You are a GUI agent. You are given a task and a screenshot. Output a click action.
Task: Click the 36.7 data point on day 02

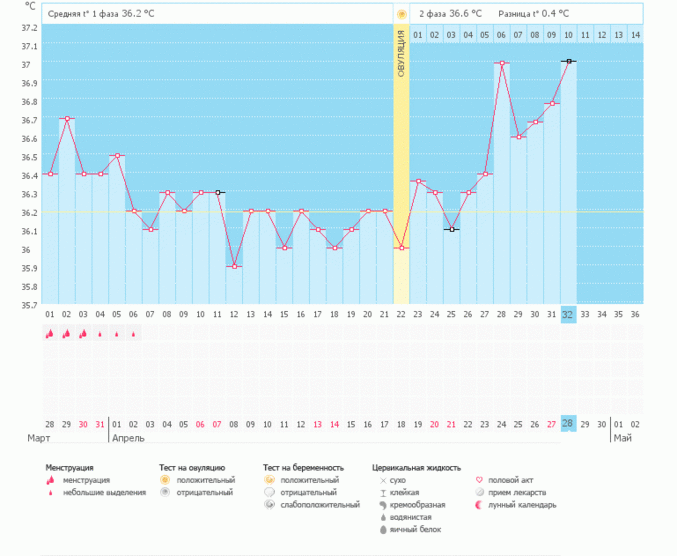click(x=67, y=119)
